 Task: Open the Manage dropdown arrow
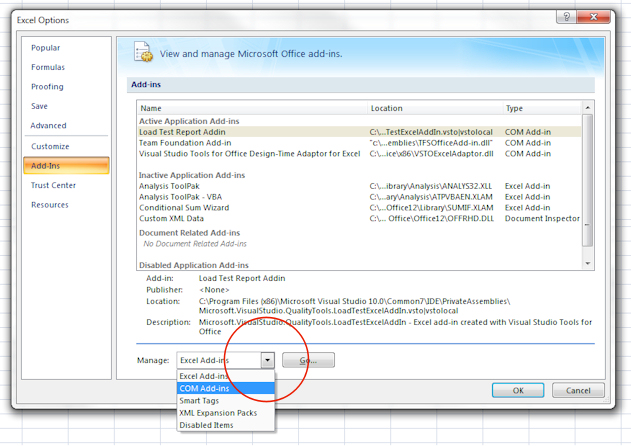pos(268,360)
